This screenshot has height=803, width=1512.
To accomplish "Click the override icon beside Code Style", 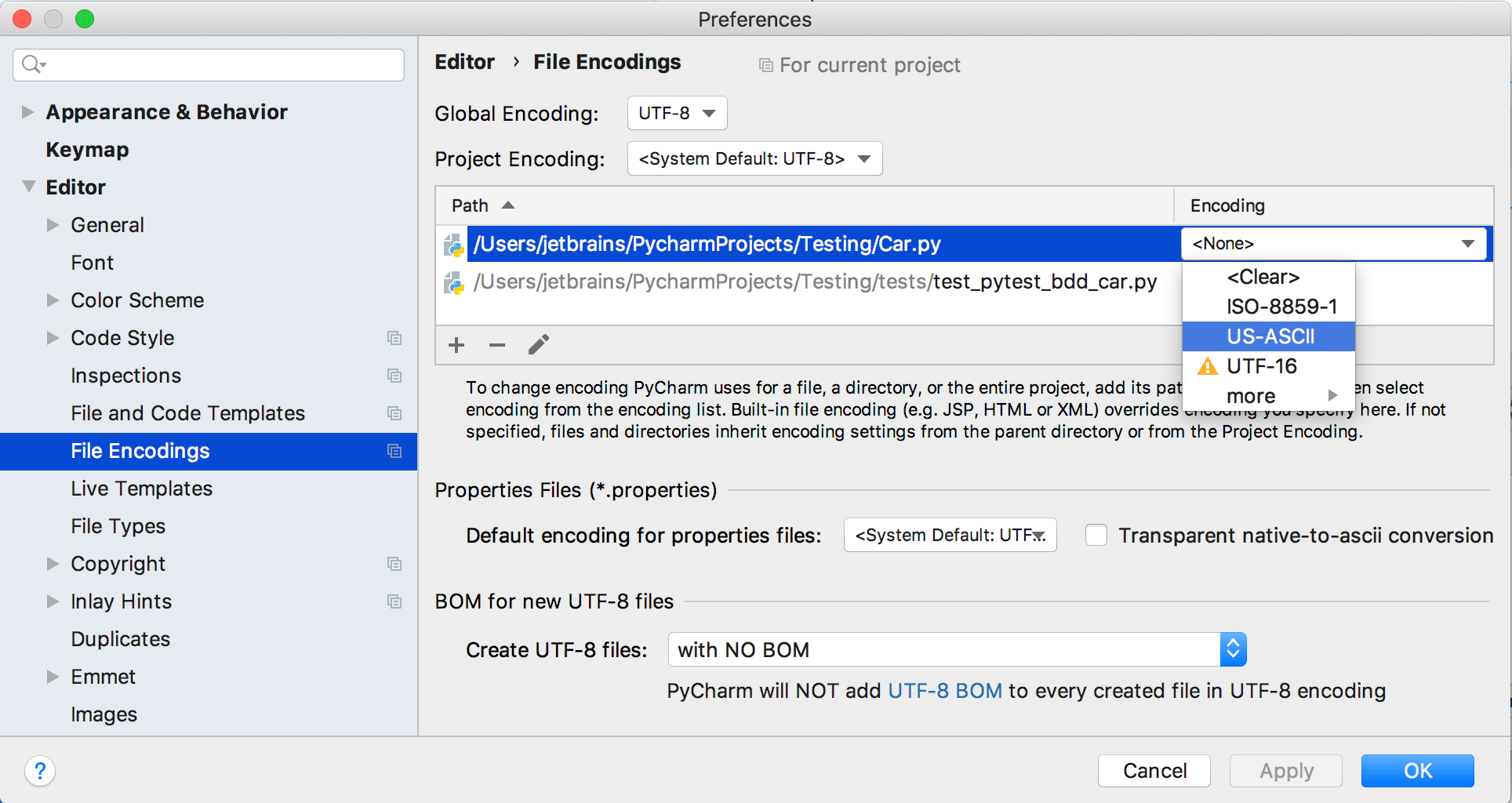I will point(394,338).
